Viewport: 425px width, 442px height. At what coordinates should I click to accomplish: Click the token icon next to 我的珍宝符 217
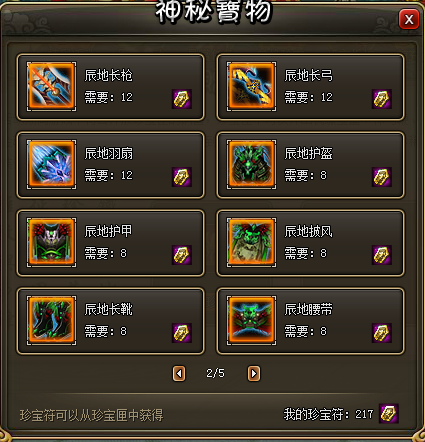point(389,414)
